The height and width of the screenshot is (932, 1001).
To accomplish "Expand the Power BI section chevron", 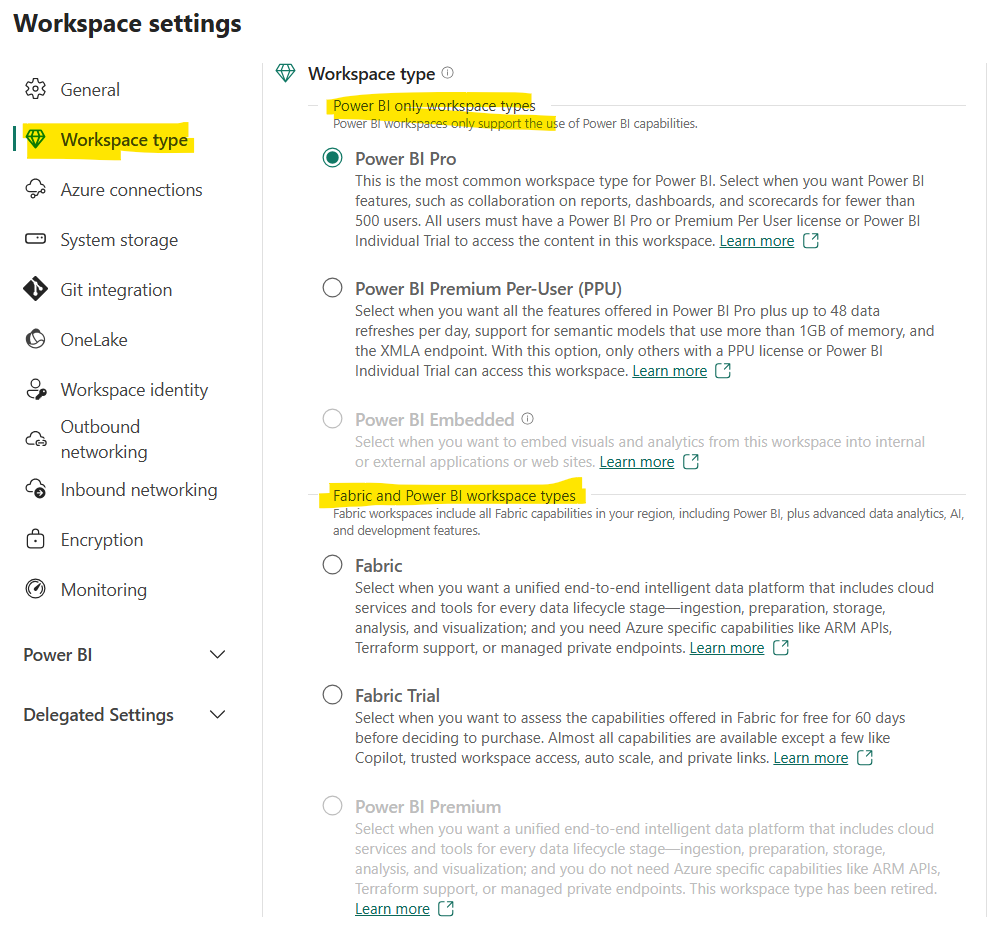I will click(x=217, y=655).
